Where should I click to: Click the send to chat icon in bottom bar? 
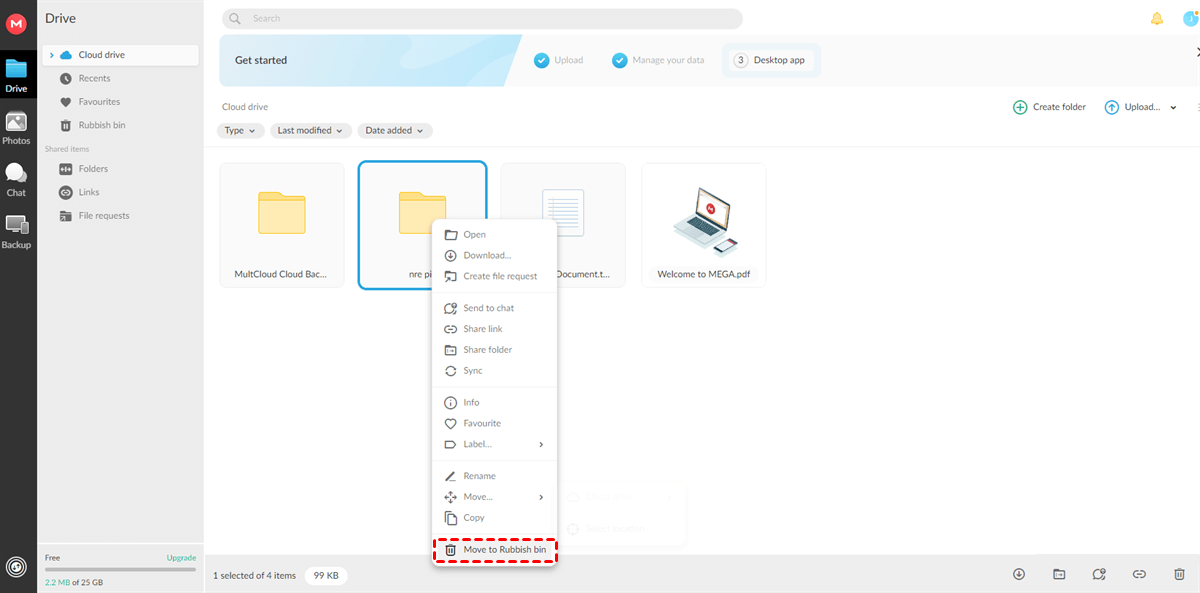coord(1099,574)
